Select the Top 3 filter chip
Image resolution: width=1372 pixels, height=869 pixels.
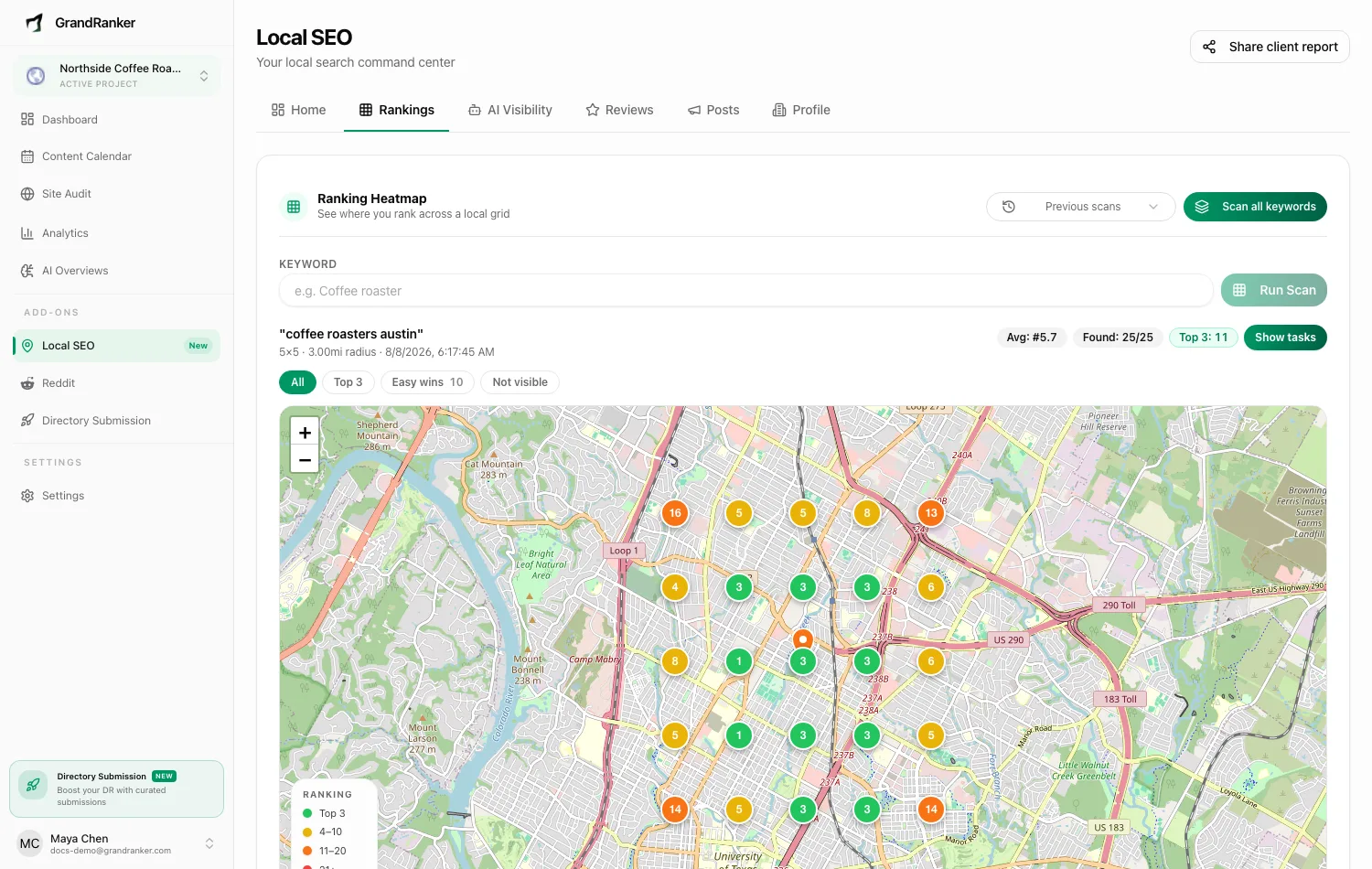[348, 382]
